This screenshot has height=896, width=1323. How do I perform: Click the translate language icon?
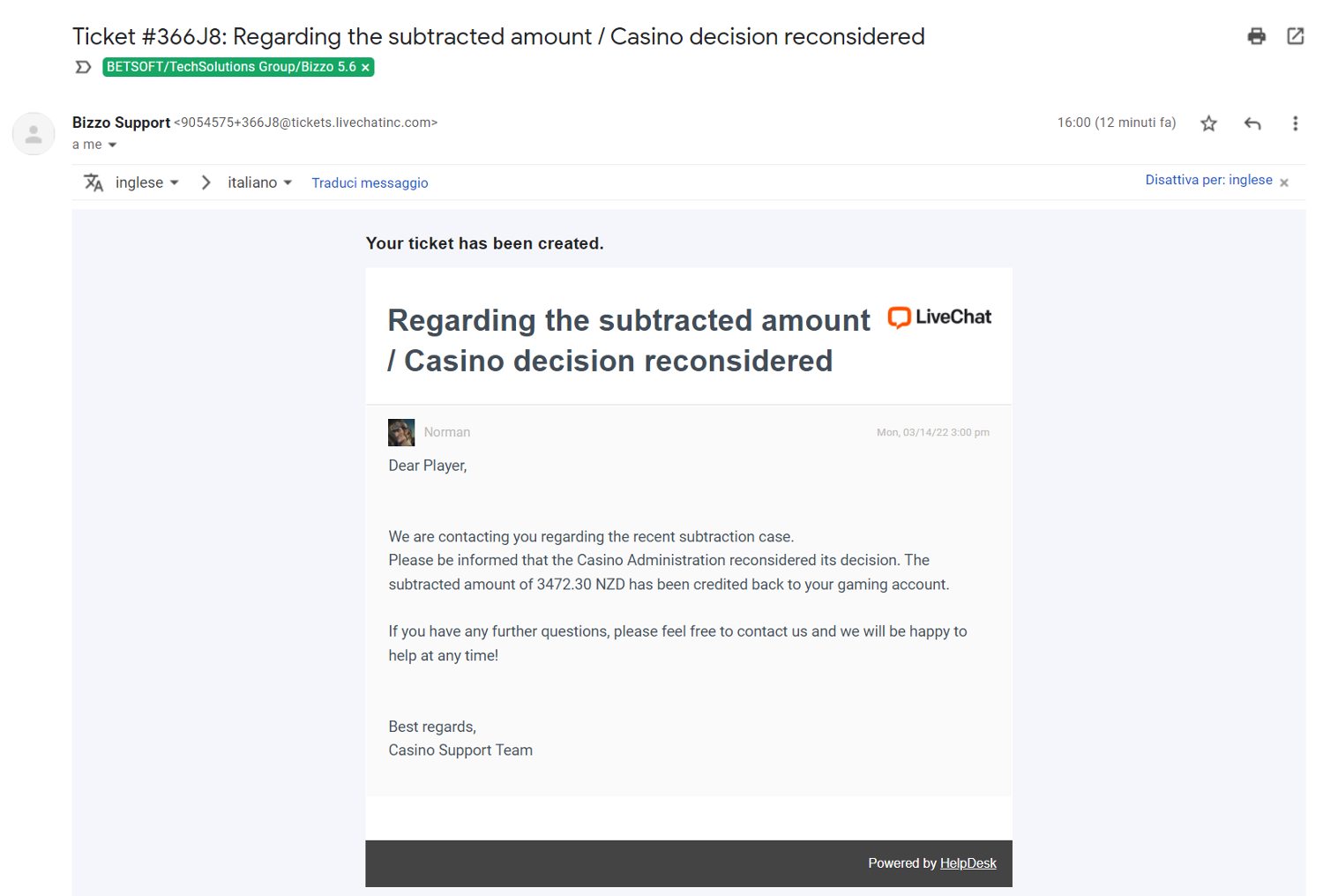(93, 183)
